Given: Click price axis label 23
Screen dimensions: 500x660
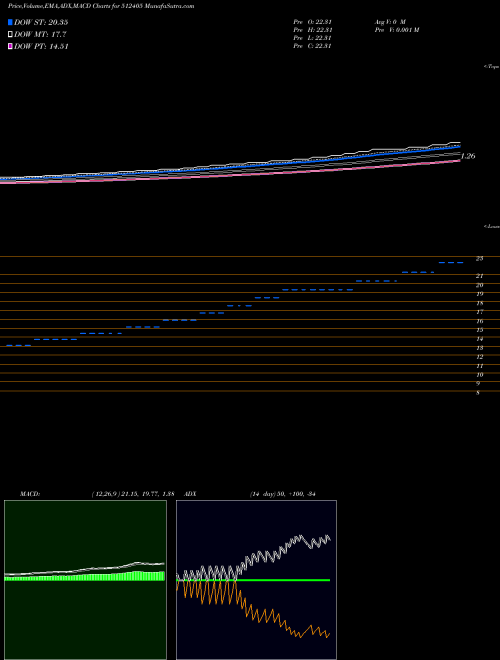Looking at the screenshot, I should point(479,258).
